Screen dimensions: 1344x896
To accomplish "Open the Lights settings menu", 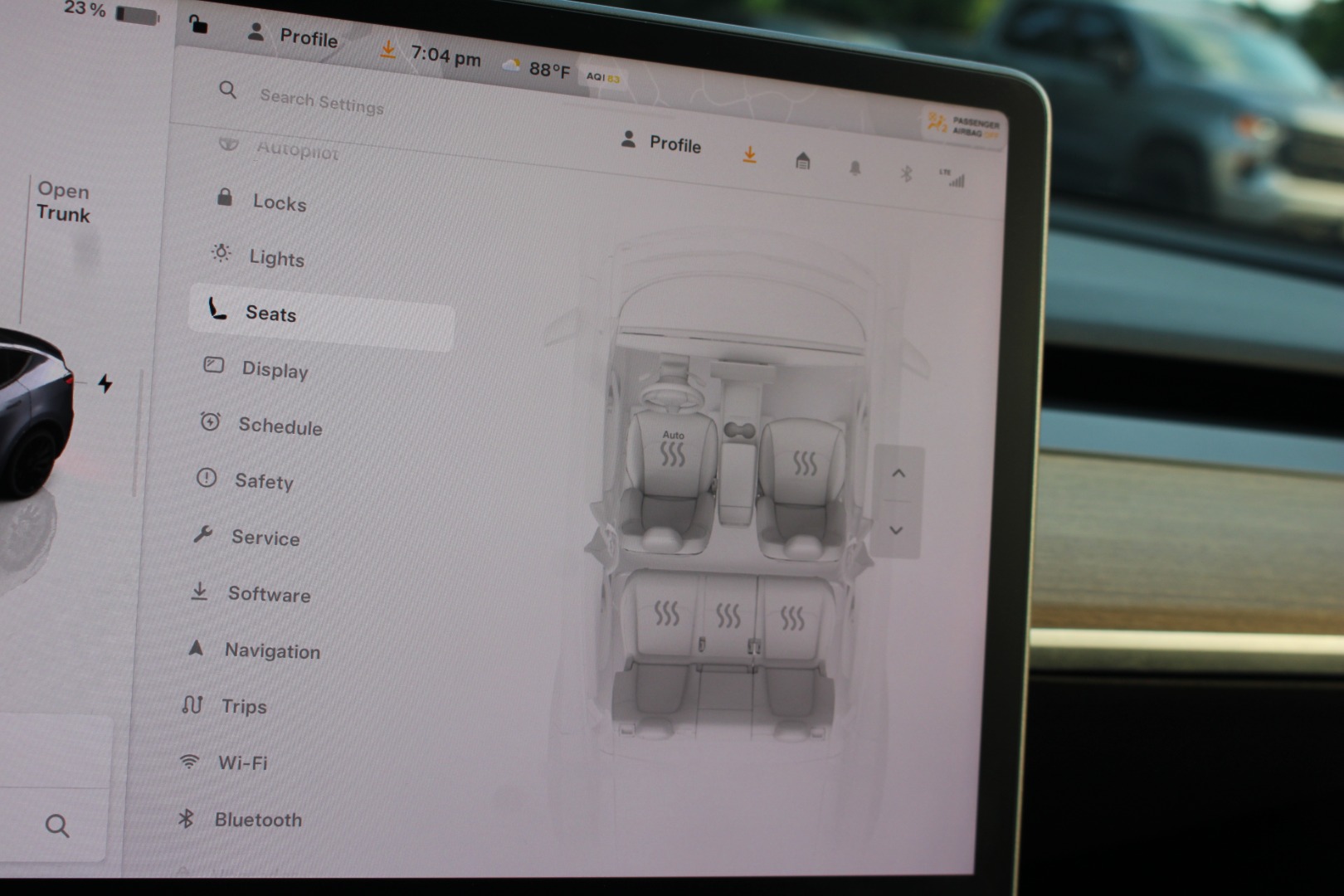I will (259, 256).
